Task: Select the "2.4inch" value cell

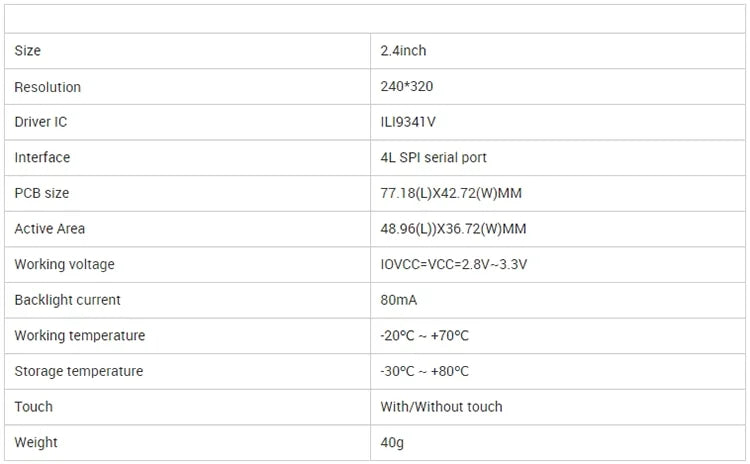Action: pyautogui.click(x=403, y=51)
